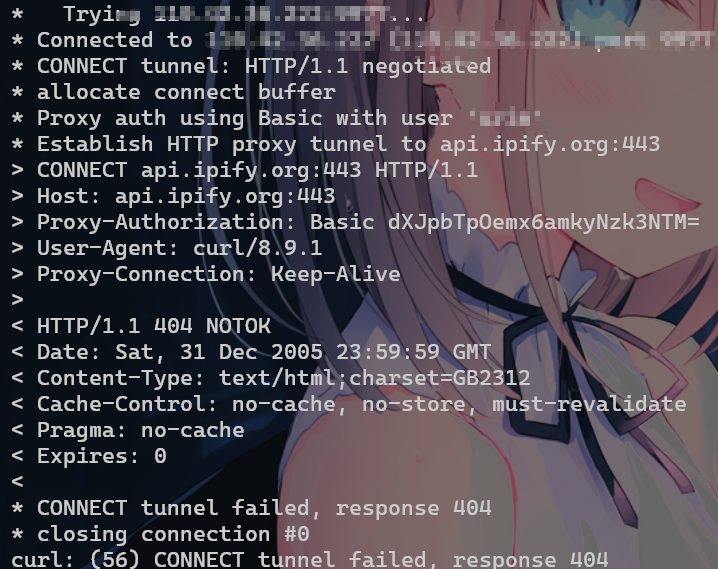The image size is (718, 569).
Task: Click the 'CONNECT tunnel: HTTP/1.1 negotiated' line
Action: click(x=251, y=66)
